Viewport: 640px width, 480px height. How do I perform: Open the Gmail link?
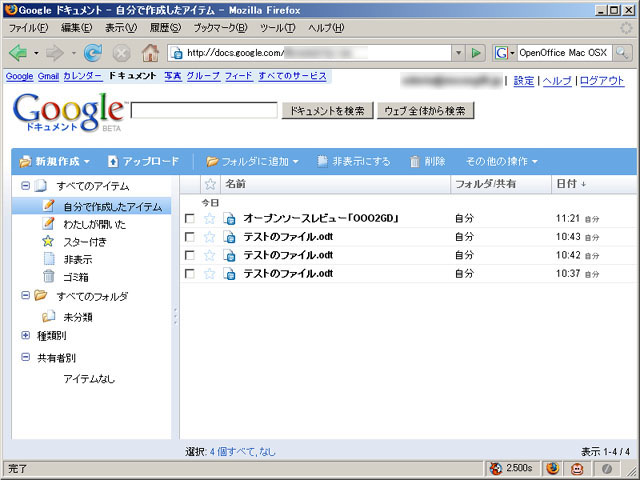coord(48,76)
